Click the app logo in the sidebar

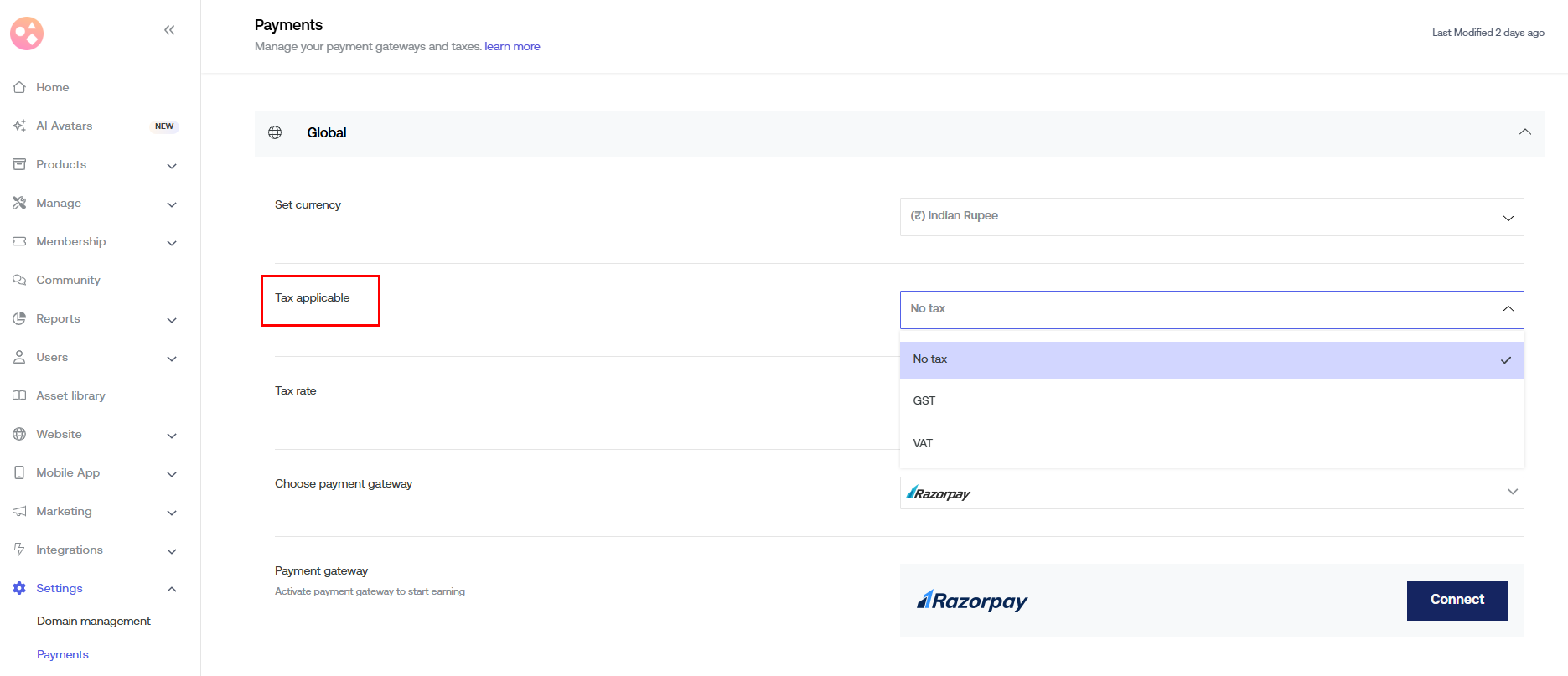27,34
